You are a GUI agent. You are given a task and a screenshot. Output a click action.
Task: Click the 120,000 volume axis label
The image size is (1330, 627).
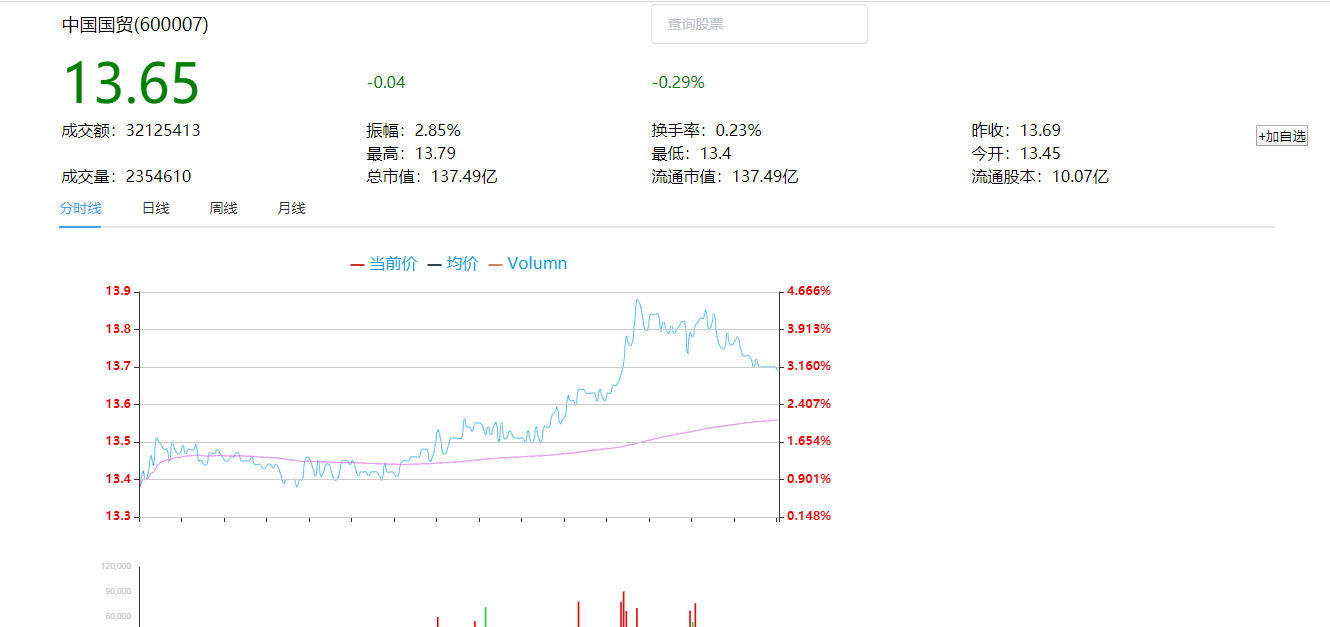116,566
